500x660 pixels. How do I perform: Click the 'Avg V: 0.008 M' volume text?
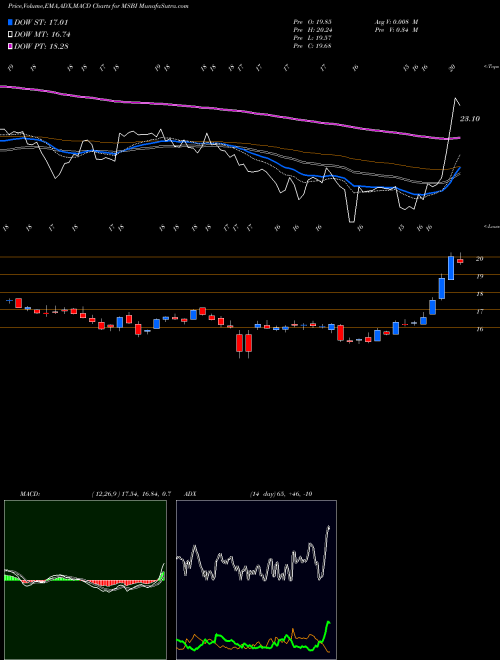click(396, 22)
